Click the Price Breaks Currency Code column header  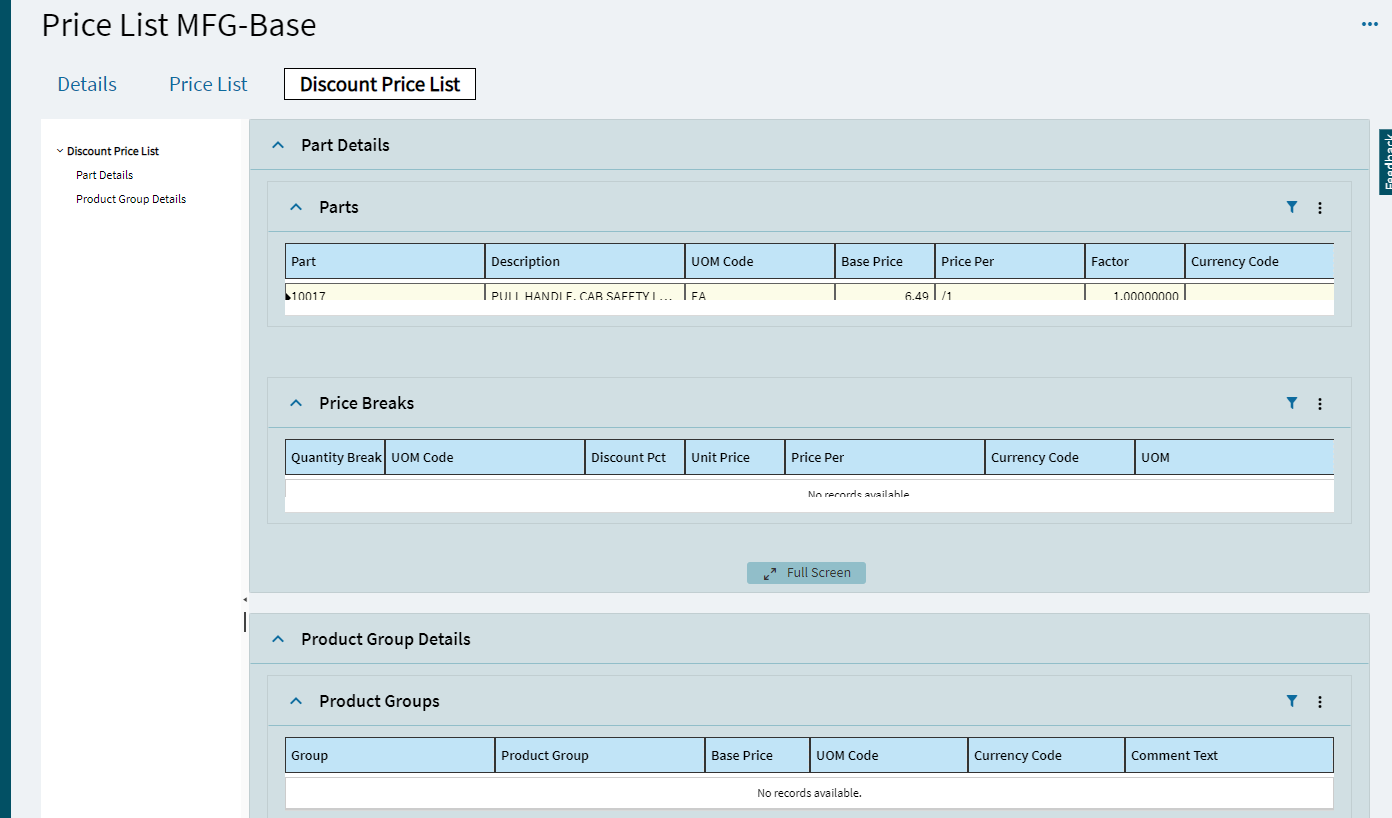[x=1060, y=457]
